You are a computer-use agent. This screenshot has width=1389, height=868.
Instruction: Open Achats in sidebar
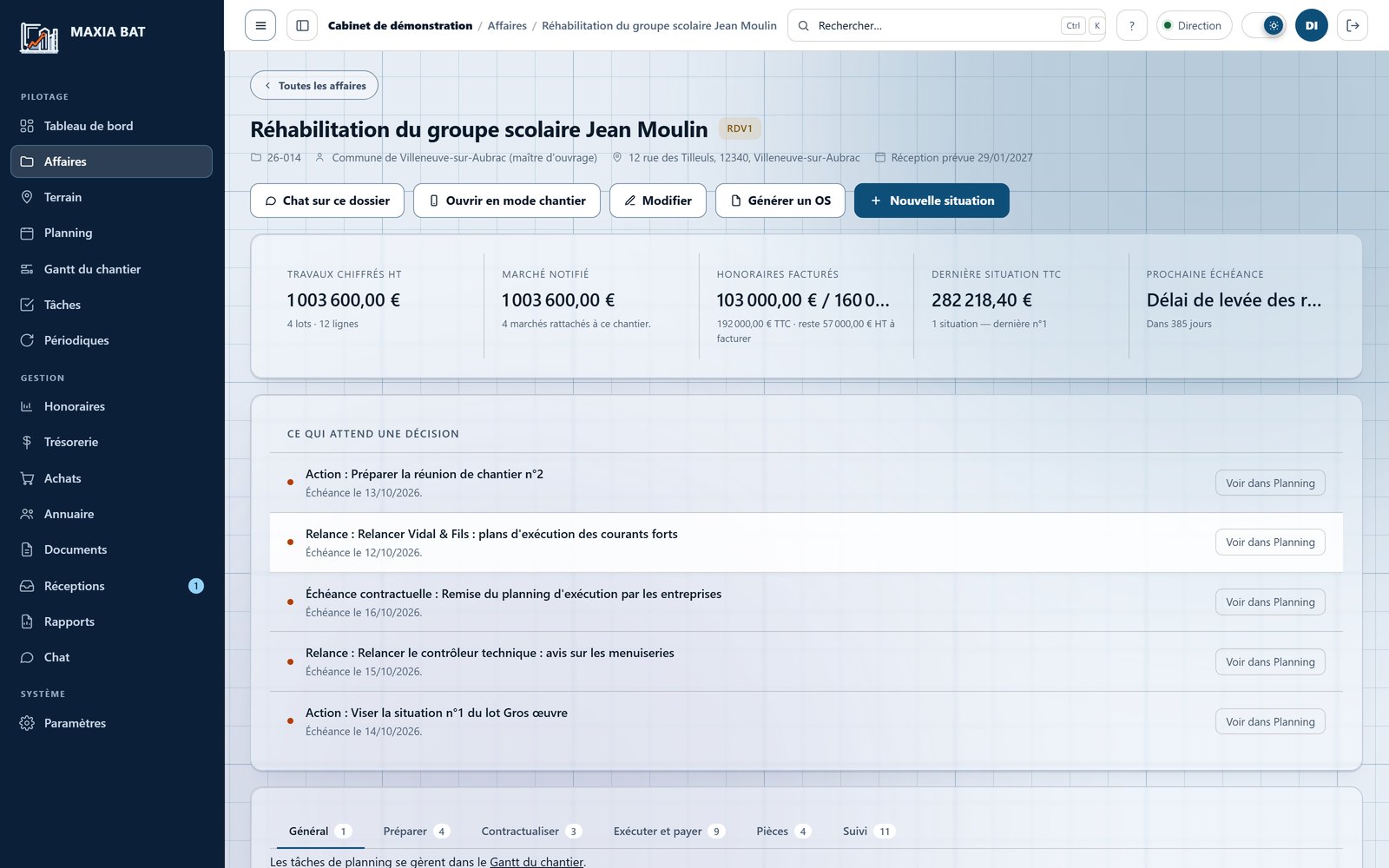click(111, 478)
